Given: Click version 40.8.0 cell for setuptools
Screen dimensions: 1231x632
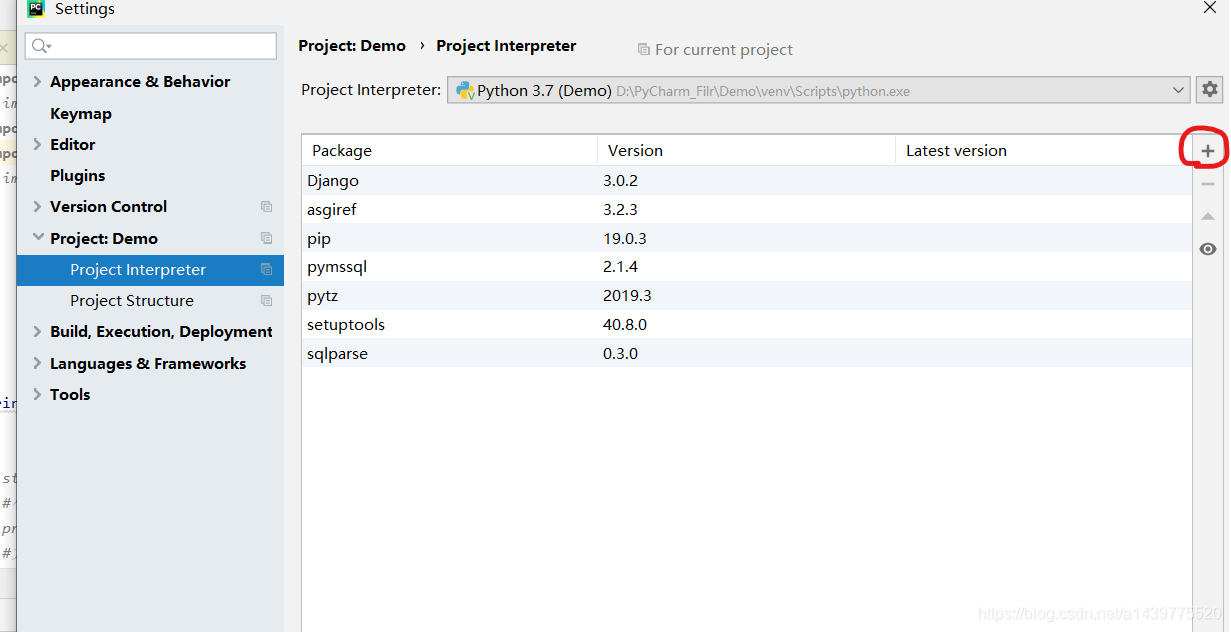Looking at the screenshot, I should pos(625,325).
